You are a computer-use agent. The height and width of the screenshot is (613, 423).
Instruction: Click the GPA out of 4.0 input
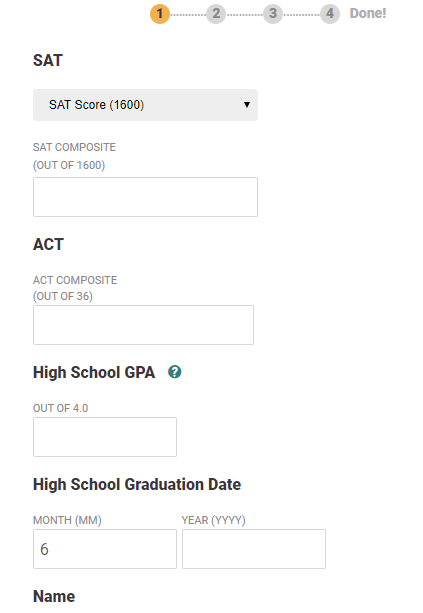[x=105, y=437]
